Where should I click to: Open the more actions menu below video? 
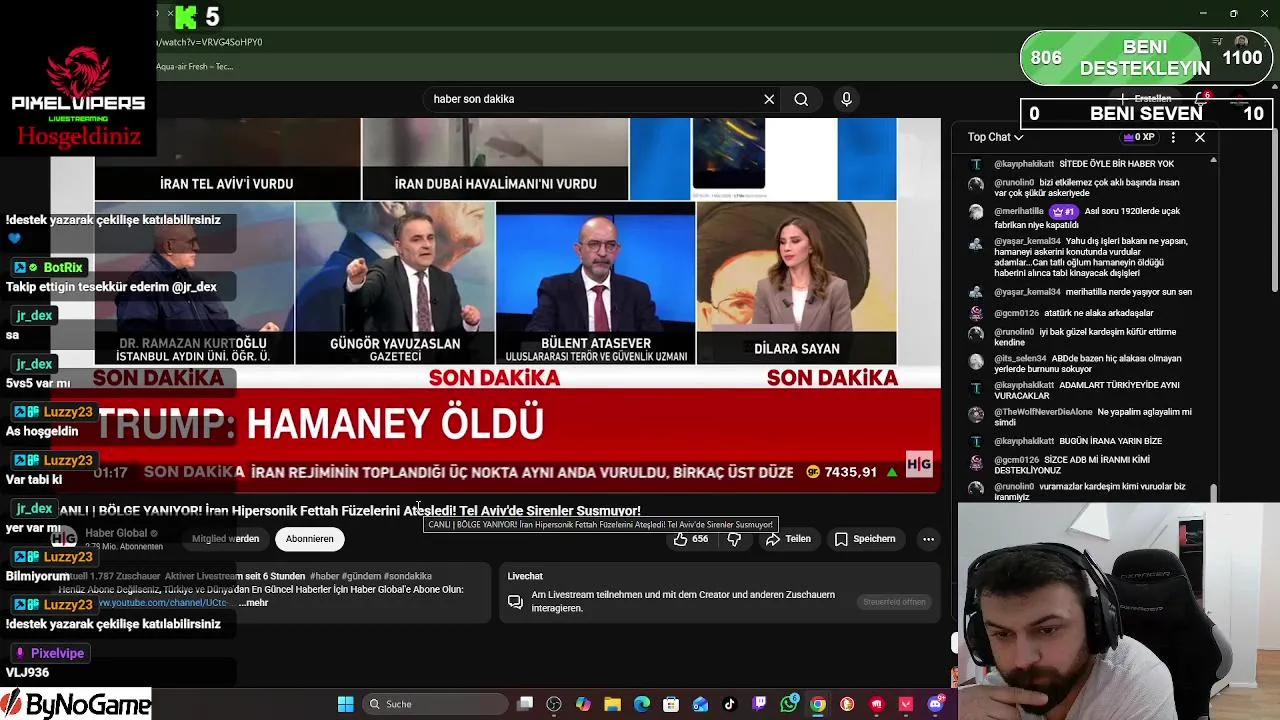[x=928, y=539]
